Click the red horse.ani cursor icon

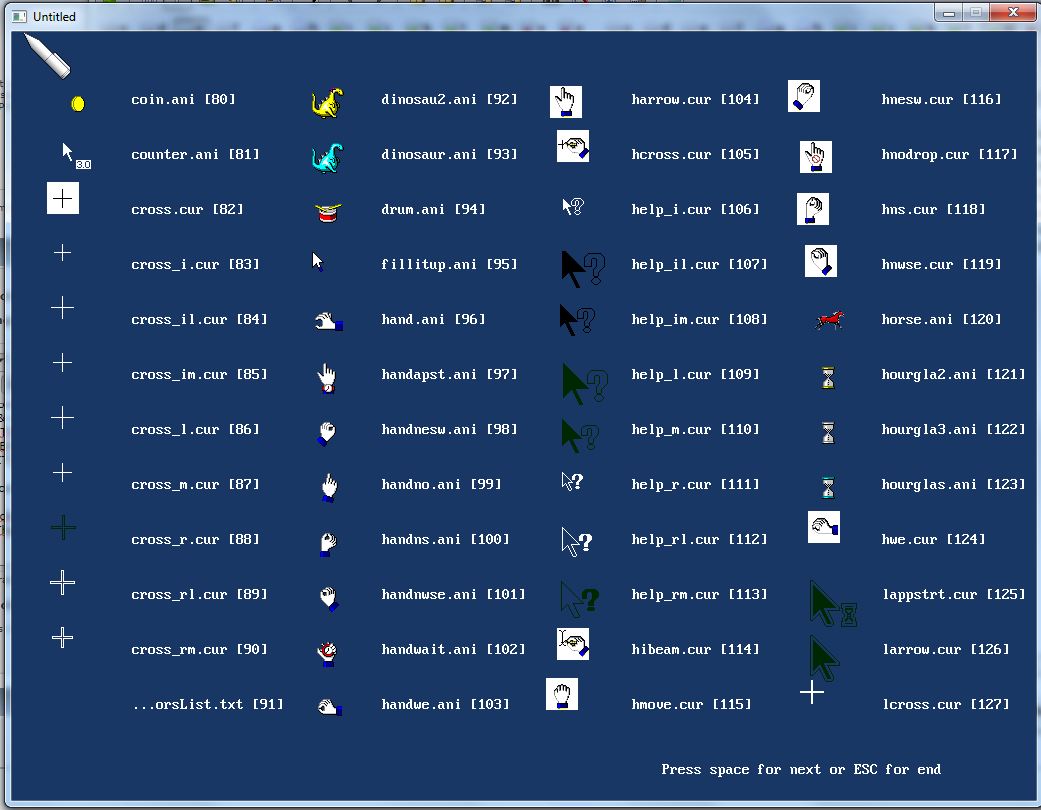(829, 320)
